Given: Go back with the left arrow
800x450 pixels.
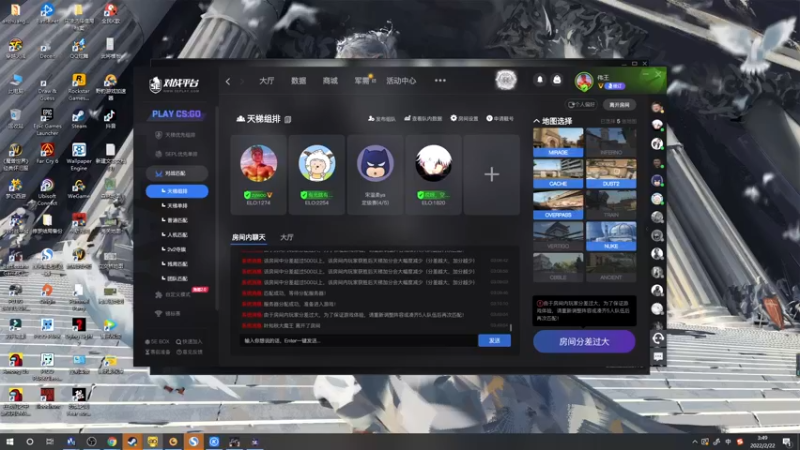Looking at the screenshot, I should click(228, 81).
